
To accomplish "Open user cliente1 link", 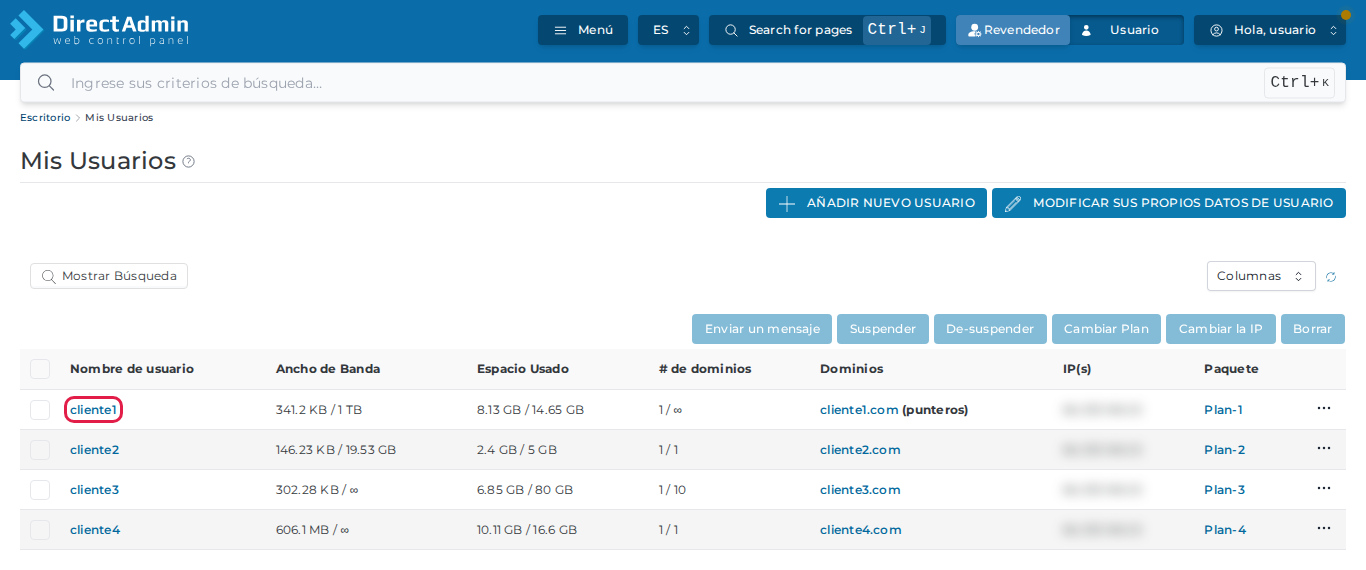I will click(x=93, y=410).
